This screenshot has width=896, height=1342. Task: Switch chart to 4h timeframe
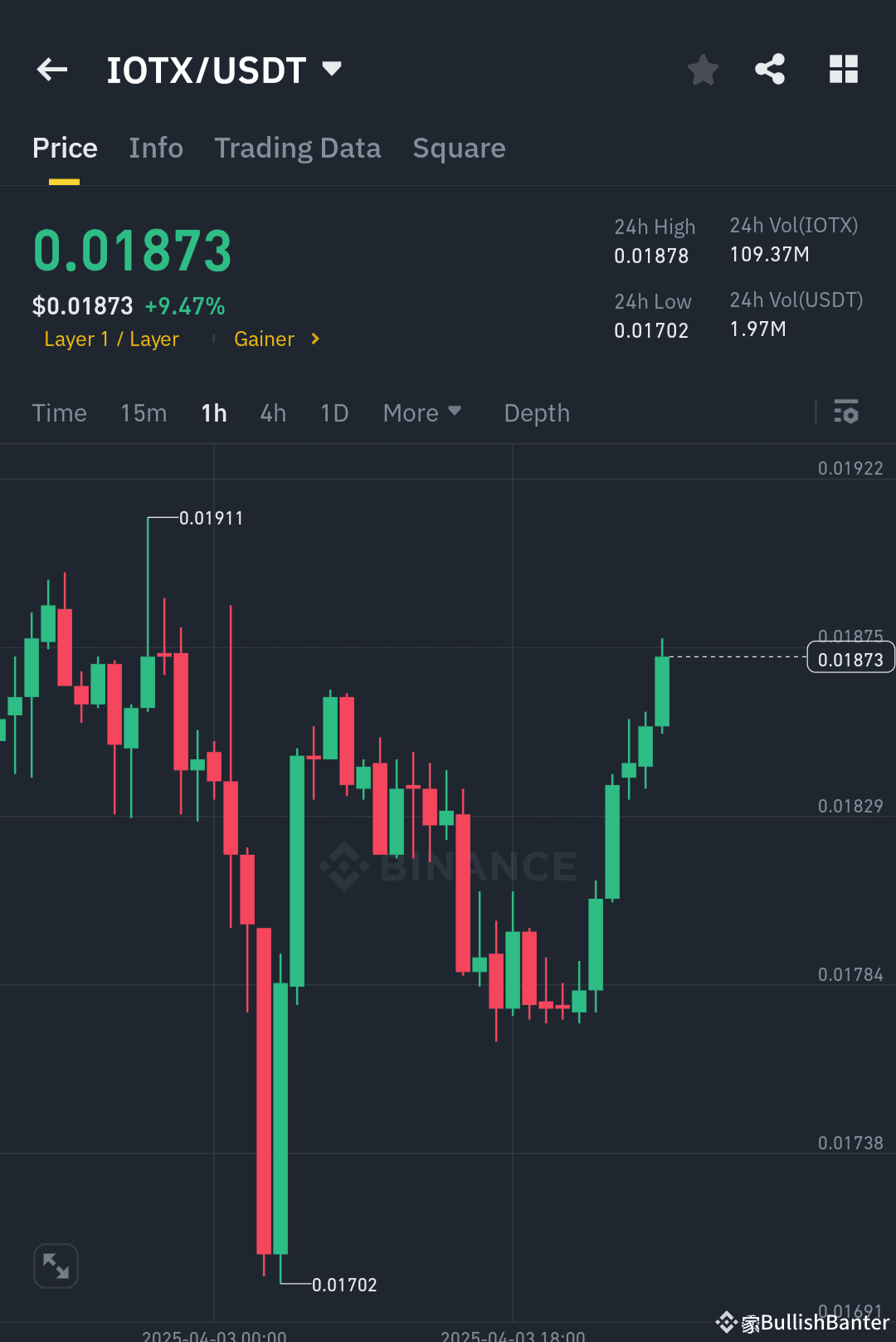[272, 412]
